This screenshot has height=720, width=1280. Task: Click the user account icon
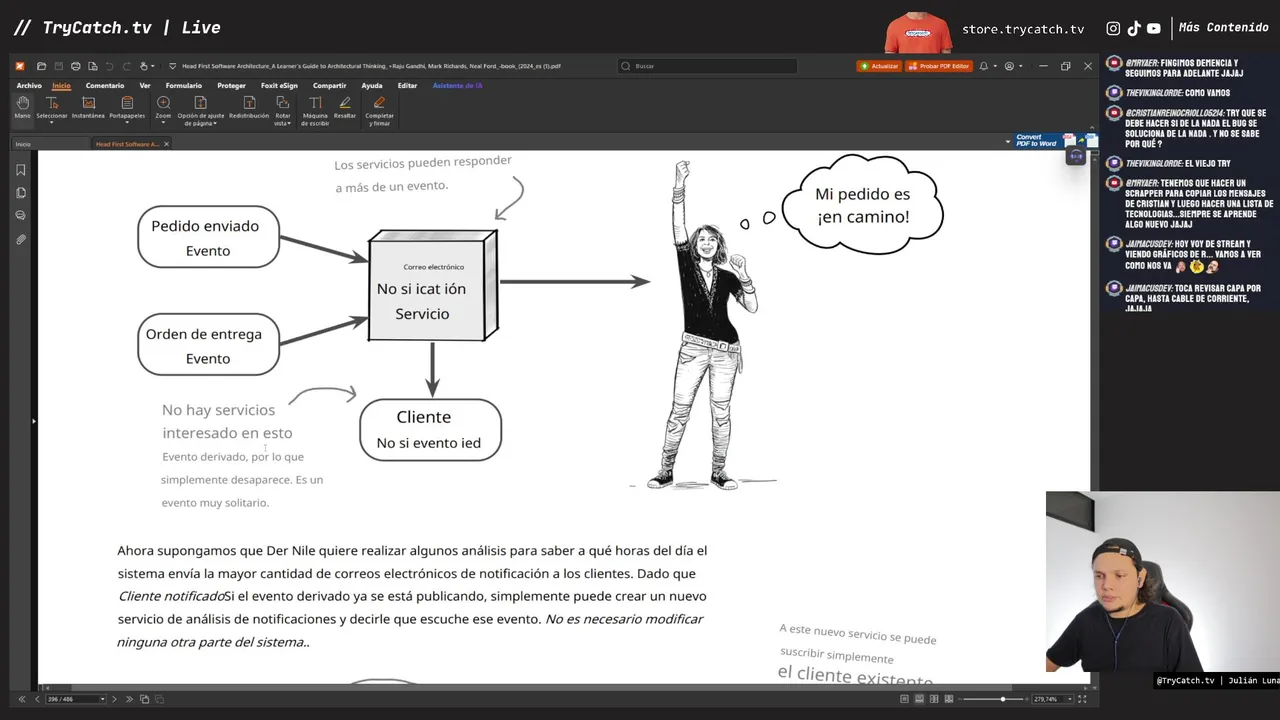[1009, 66]
